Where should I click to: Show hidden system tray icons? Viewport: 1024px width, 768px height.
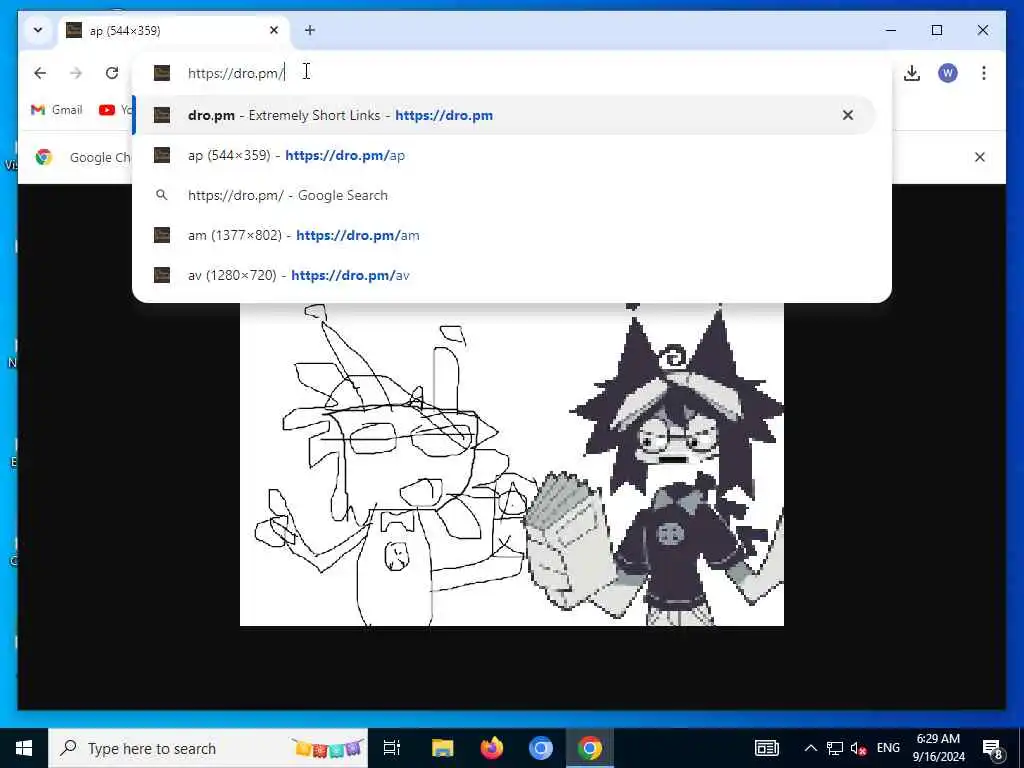pyautogui.click(x=810, y=748)
